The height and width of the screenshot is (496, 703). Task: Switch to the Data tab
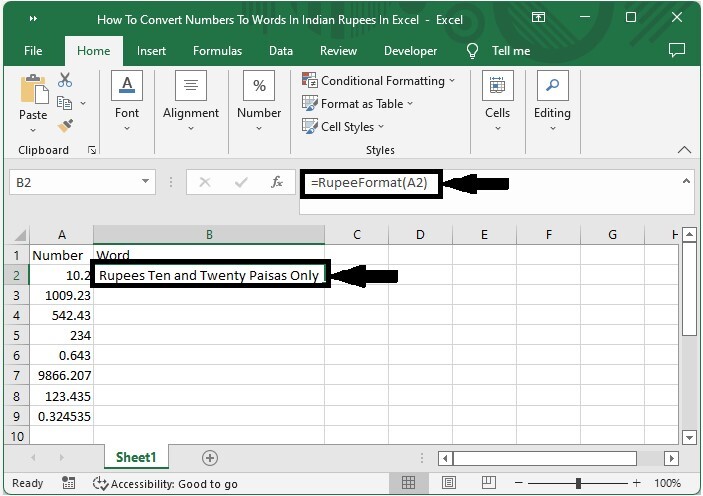pyautogui.click(x=281, y=51)
